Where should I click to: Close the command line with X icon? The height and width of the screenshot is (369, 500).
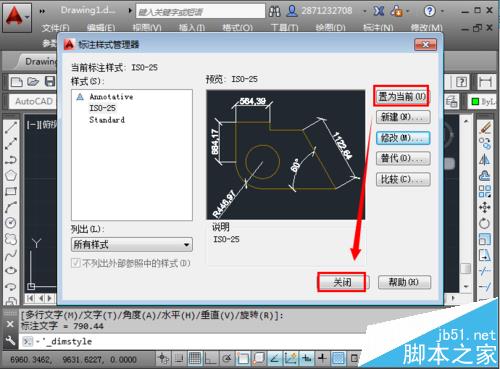point(10,324)
